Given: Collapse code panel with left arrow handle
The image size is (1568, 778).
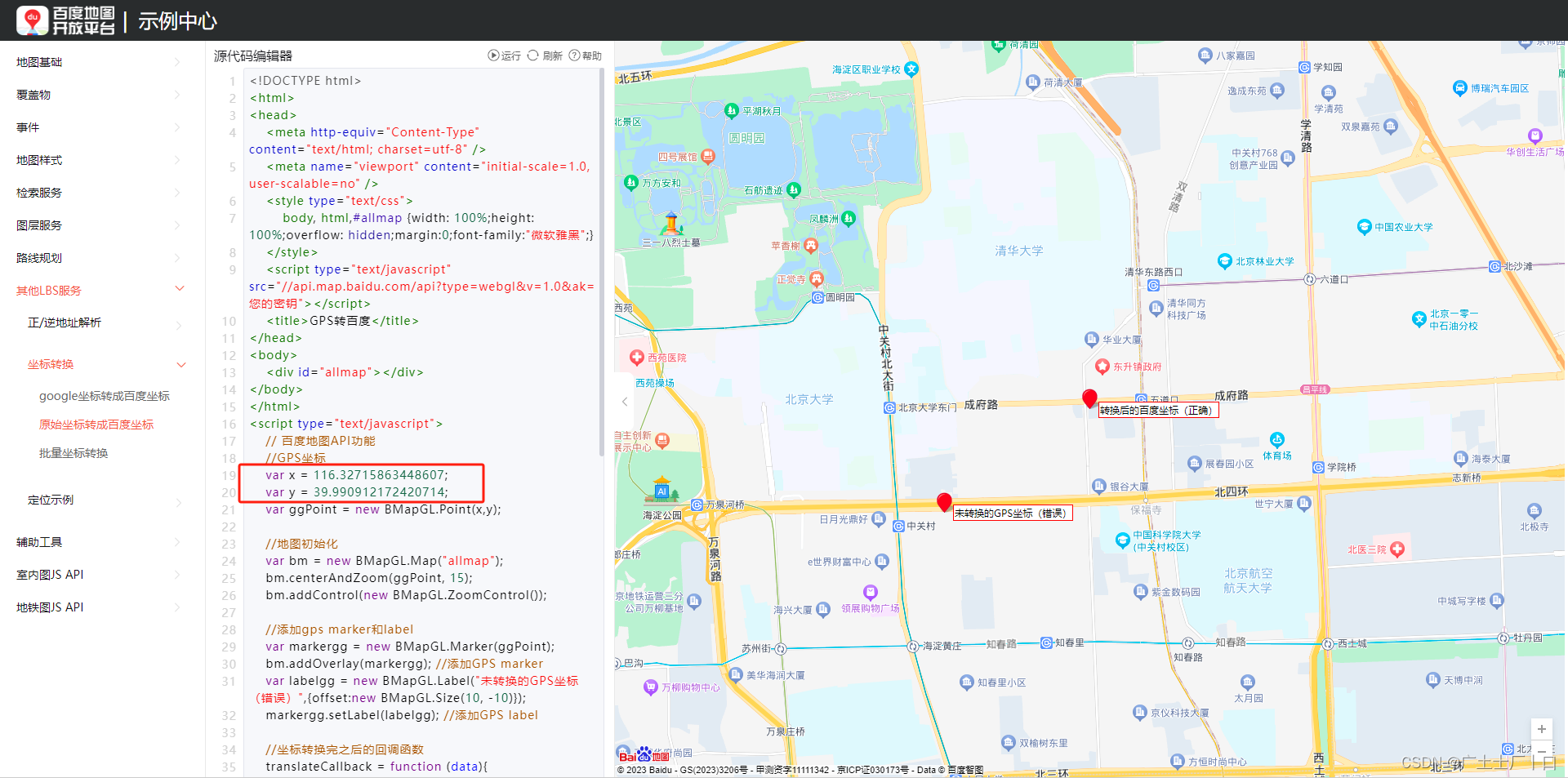Looking at the screenshot, I should tap(625, 402).
